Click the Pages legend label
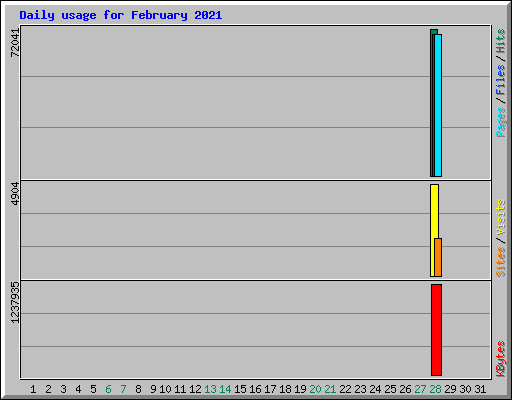Screen dimensions: 512x400 (500, 122)
